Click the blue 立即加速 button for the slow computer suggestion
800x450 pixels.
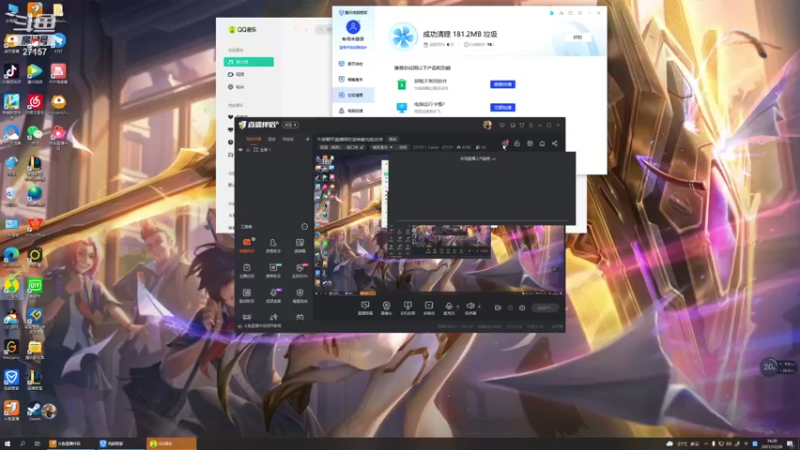click(x=503, y=107)
